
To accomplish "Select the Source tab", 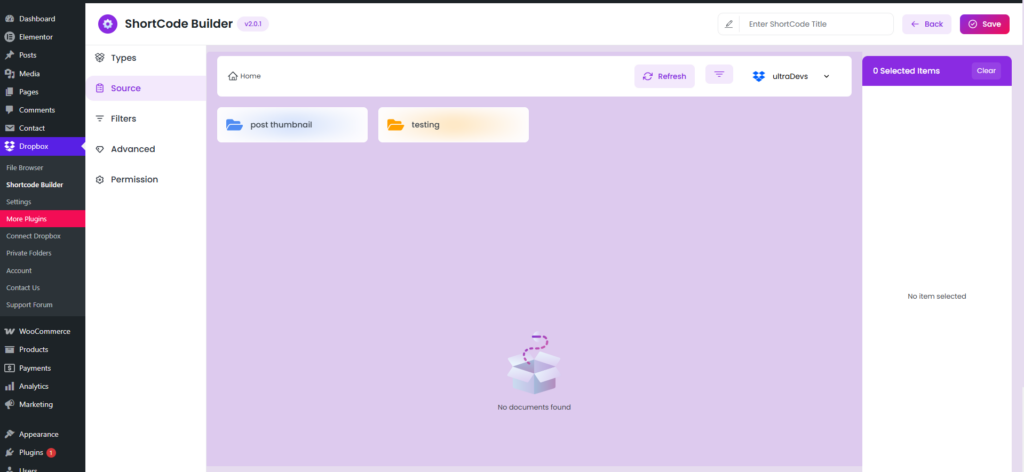I will coord(146,88).
